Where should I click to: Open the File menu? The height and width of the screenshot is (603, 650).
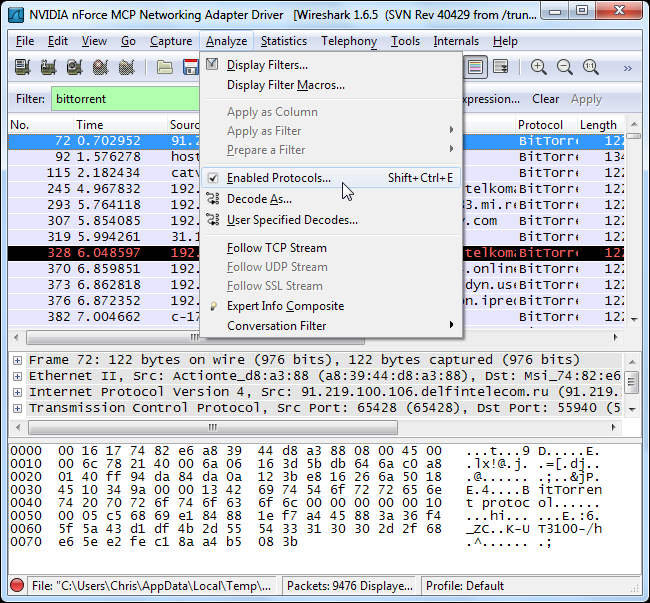point(25,41)
